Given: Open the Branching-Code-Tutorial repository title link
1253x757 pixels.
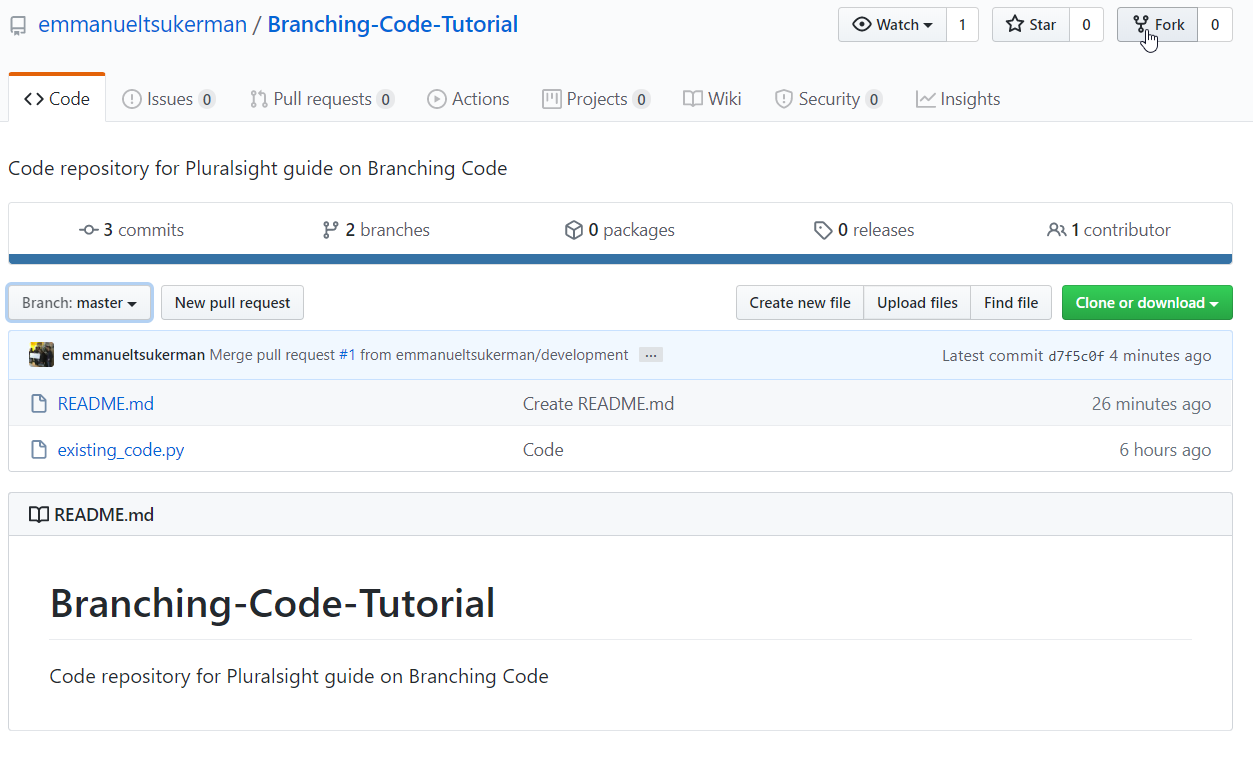Looking at the screenshot, I should coord(393,25).
